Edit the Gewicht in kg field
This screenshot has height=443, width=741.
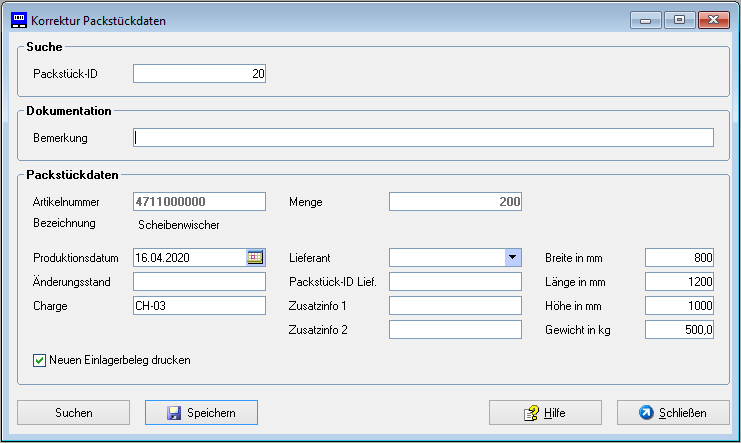679,329
